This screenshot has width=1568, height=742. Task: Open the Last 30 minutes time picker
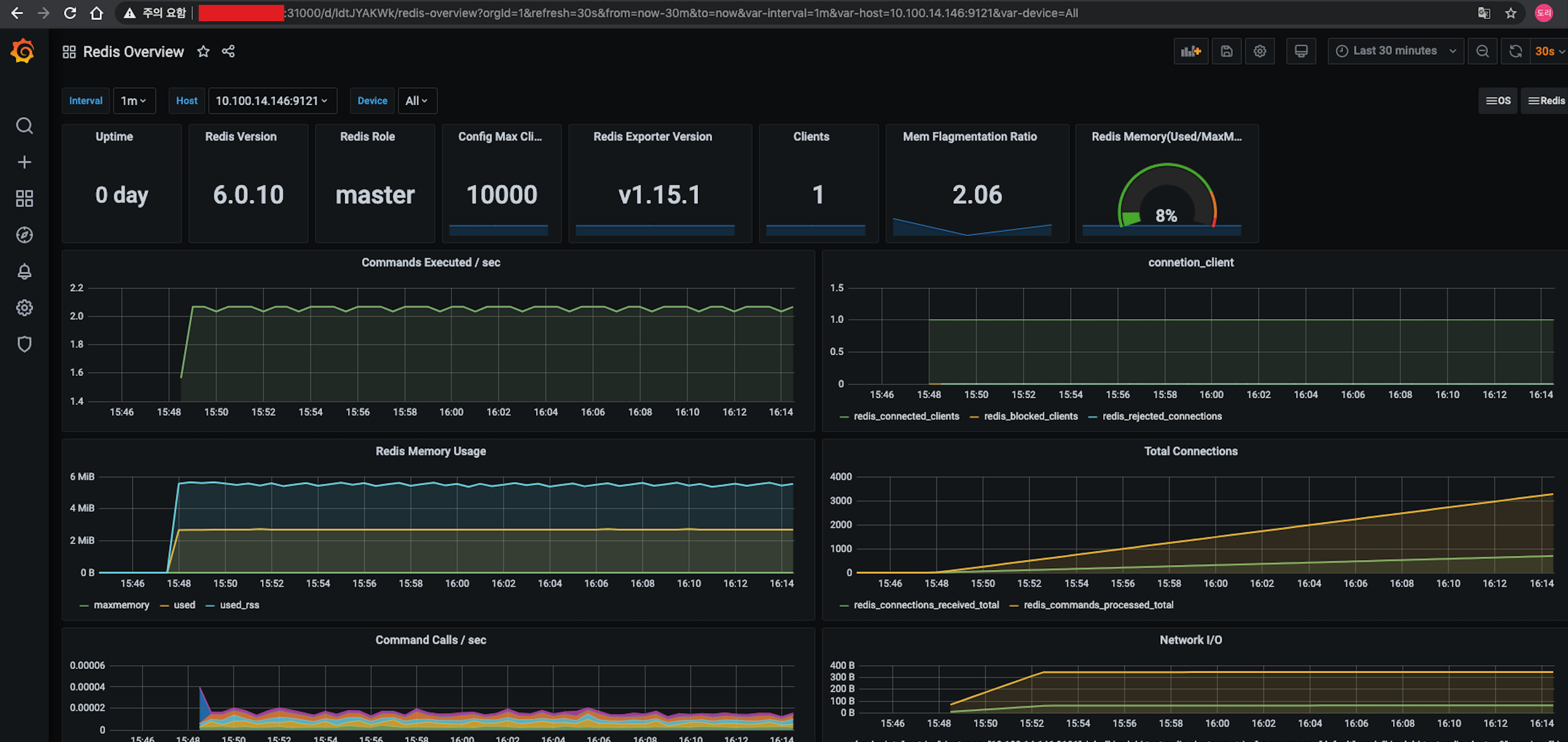tap(1395, 51)
